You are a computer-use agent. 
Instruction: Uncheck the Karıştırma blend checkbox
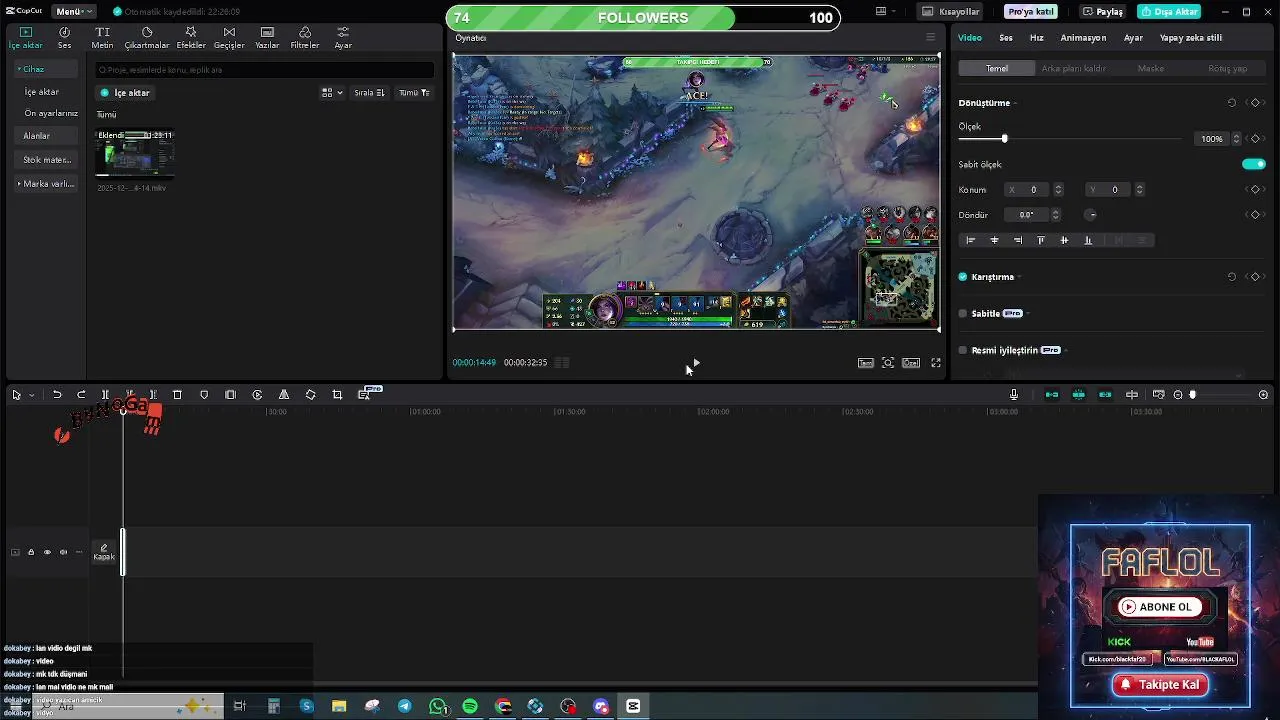963,277
